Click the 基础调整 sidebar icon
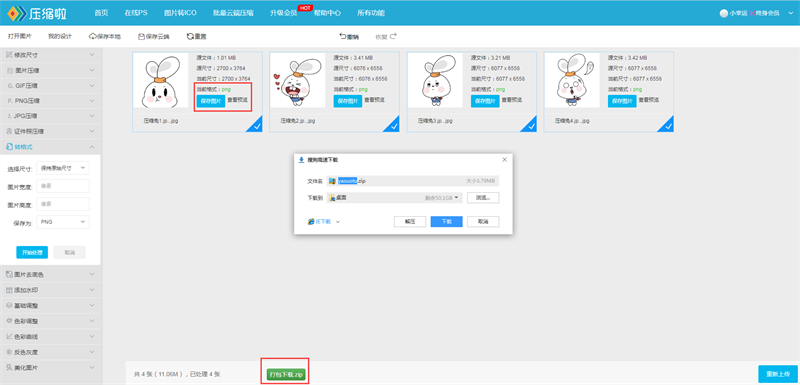Image resolution: width=800 pixels, height=385 pixels. (9, 305)
